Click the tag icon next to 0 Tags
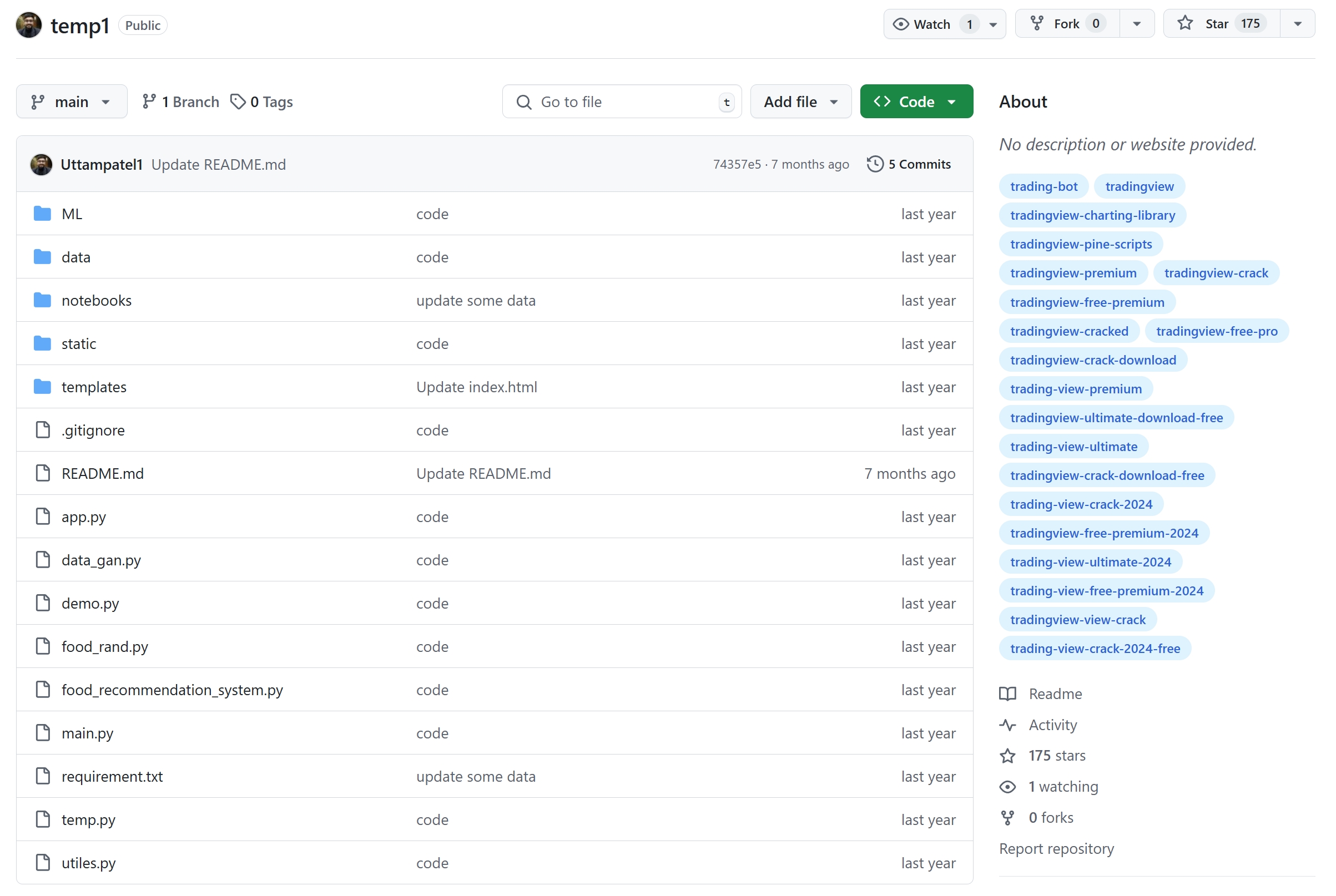Viewport: 1336px width, 896px height. pos(238,102)
